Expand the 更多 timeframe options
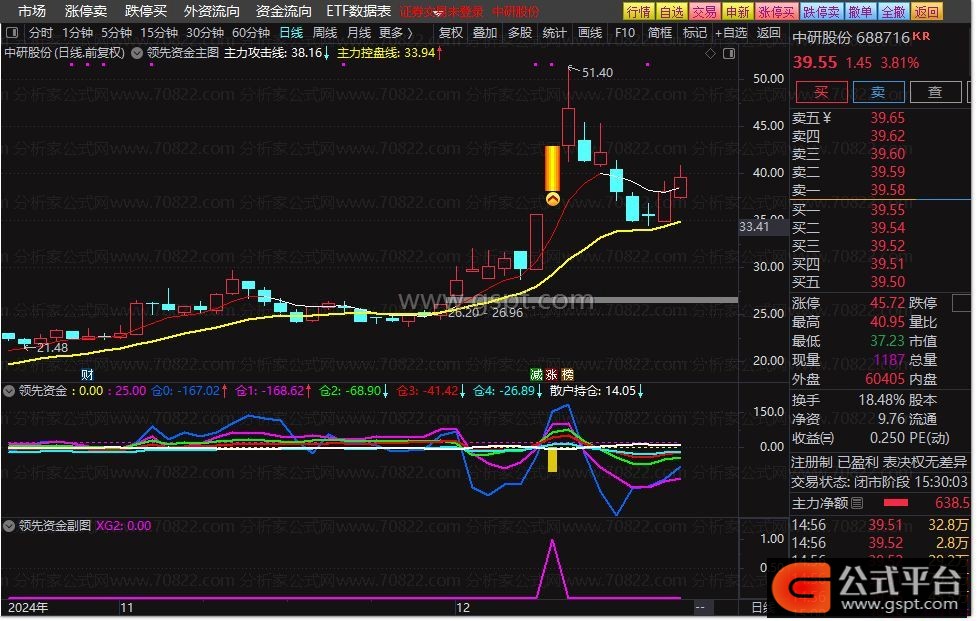This screenshot has height=621, width=977. [395, 32]
